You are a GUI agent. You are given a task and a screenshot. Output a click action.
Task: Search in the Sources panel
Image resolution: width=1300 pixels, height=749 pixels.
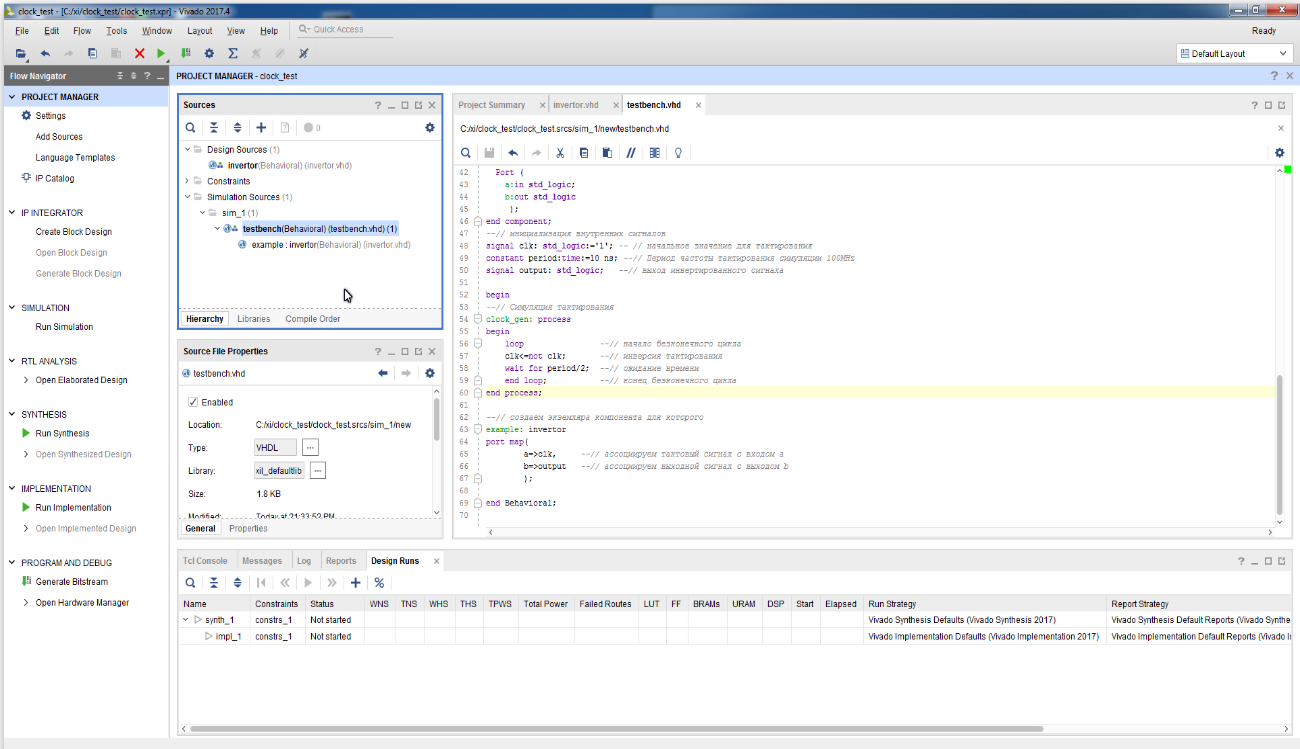click(190, 128)
